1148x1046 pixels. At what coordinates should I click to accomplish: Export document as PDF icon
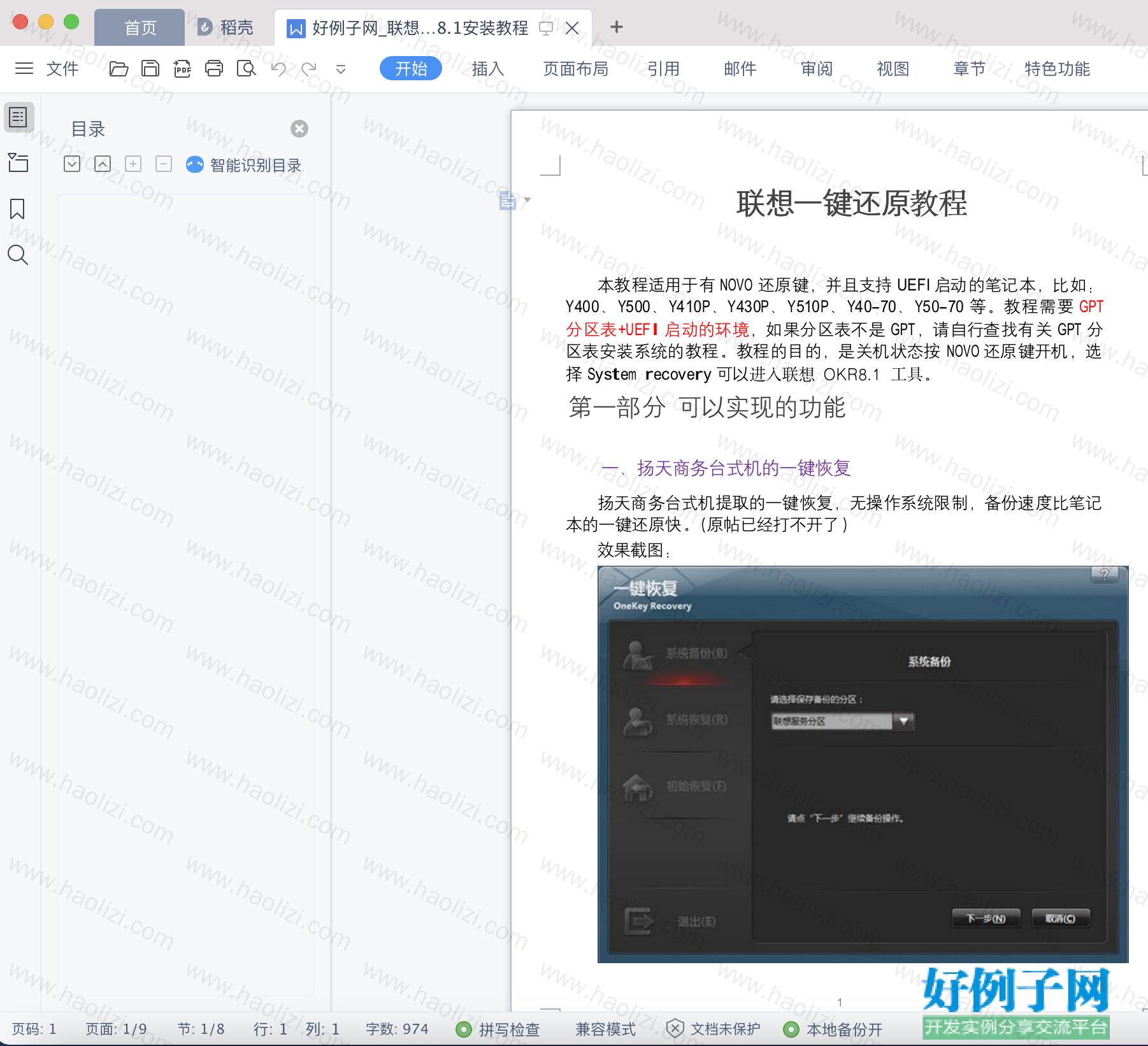(x=182, y=68)
